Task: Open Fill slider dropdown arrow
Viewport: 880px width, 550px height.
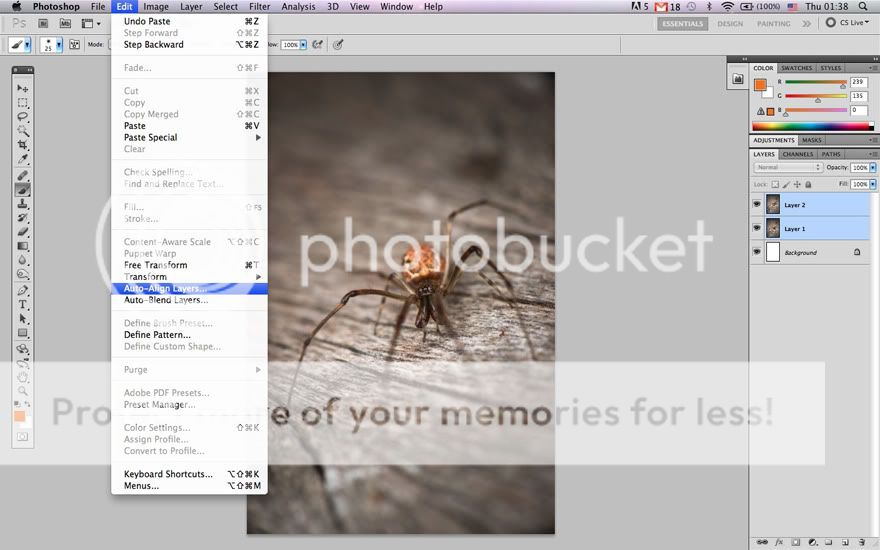Action: click(x=873, y=184)
